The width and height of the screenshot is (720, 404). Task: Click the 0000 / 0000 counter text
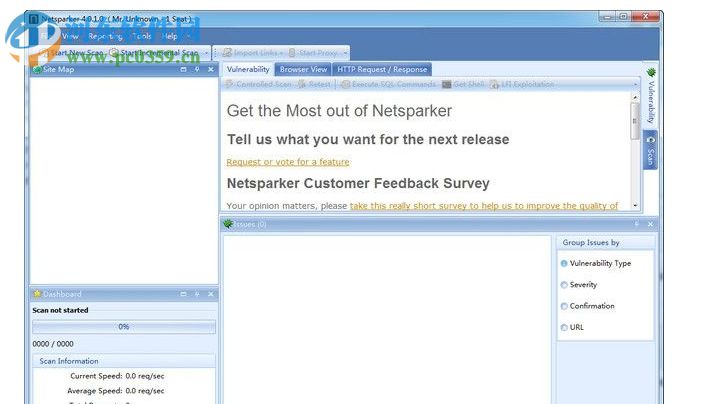pyautogui.click(x=53, y=343)
